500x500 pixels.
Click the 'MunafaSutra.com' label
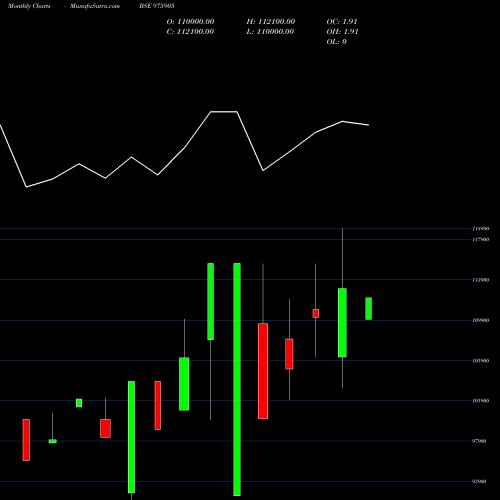(x=95, y=6)
